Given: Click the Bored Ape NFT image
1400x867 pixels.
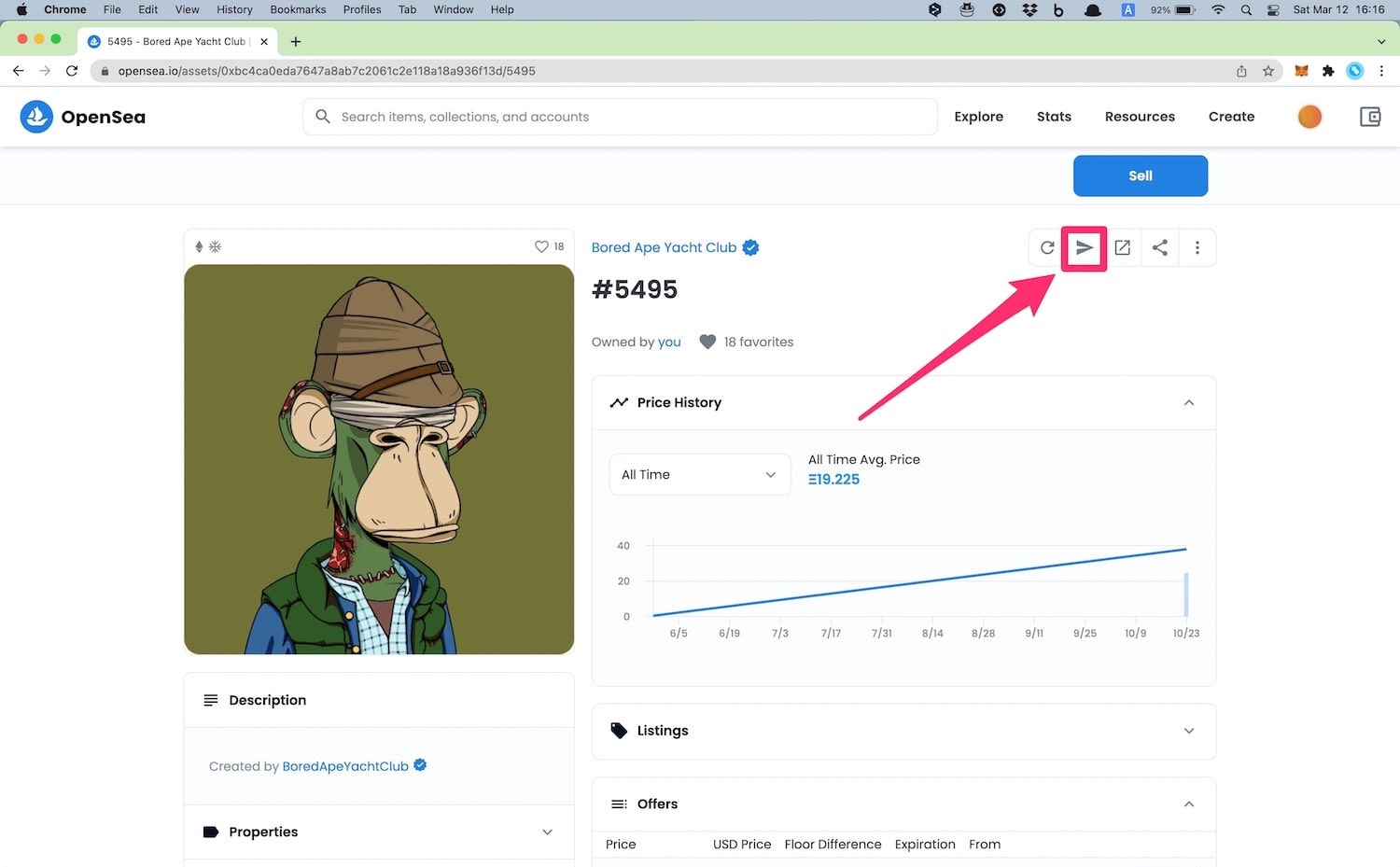Looking at the screenshot, I should click(379, 459).
